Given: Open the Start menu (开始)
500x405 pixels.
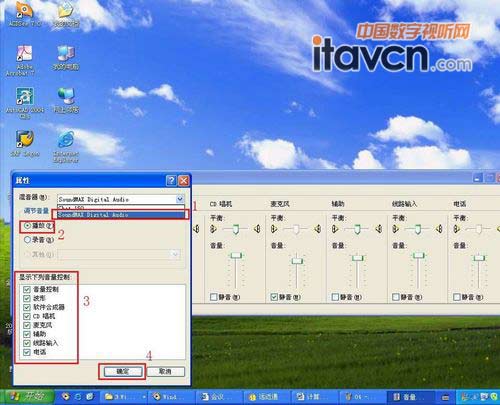Looking at the screenshot, I should tap(27, 397).
